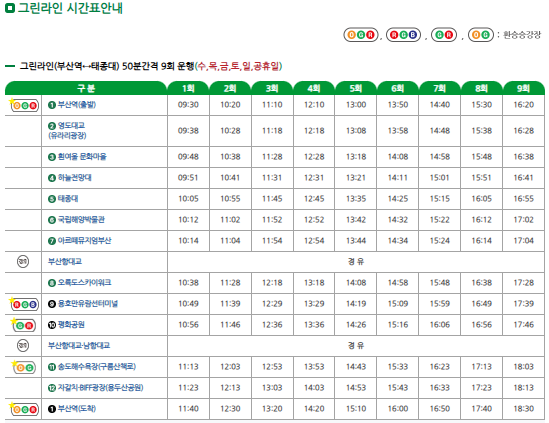Click 14:11 time in the 하늘전망대 row
The image size is (549, 423).
click(398, 178)
